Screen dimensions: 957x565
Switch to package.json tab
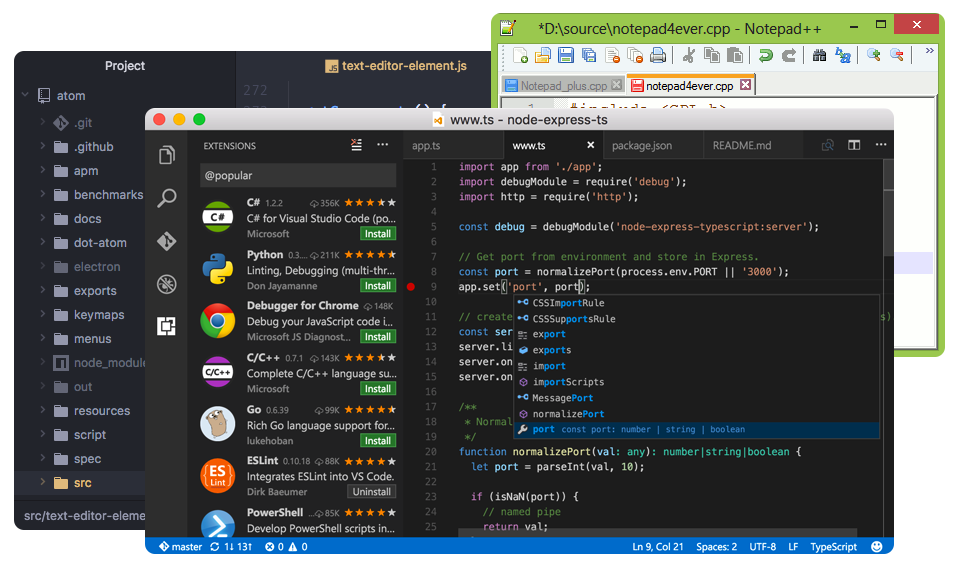pos(641,146)
